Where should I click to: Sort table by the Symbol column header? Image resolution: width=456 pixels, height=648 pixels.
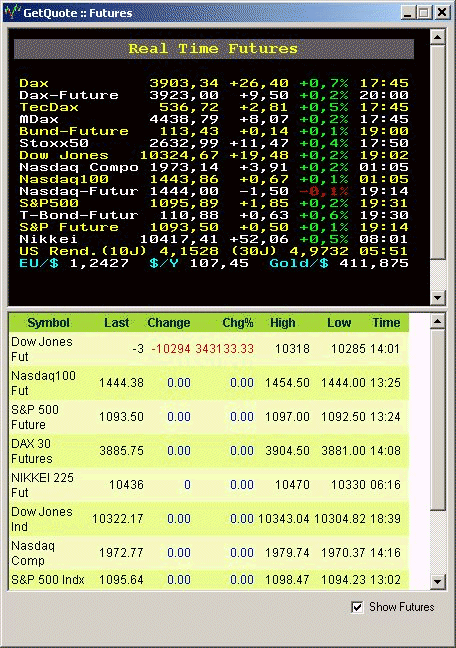[x=48, y=323]
